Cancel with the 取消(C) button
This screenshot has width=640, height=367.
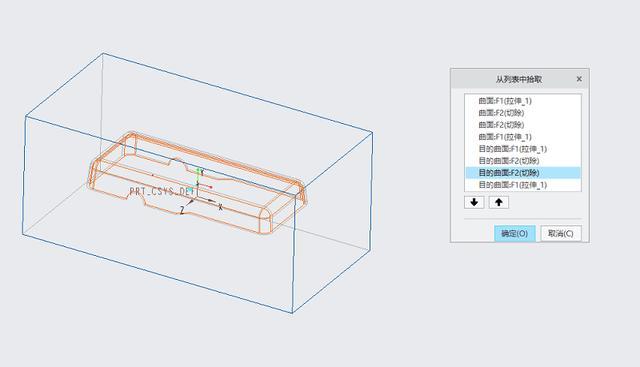pos(561,234)
